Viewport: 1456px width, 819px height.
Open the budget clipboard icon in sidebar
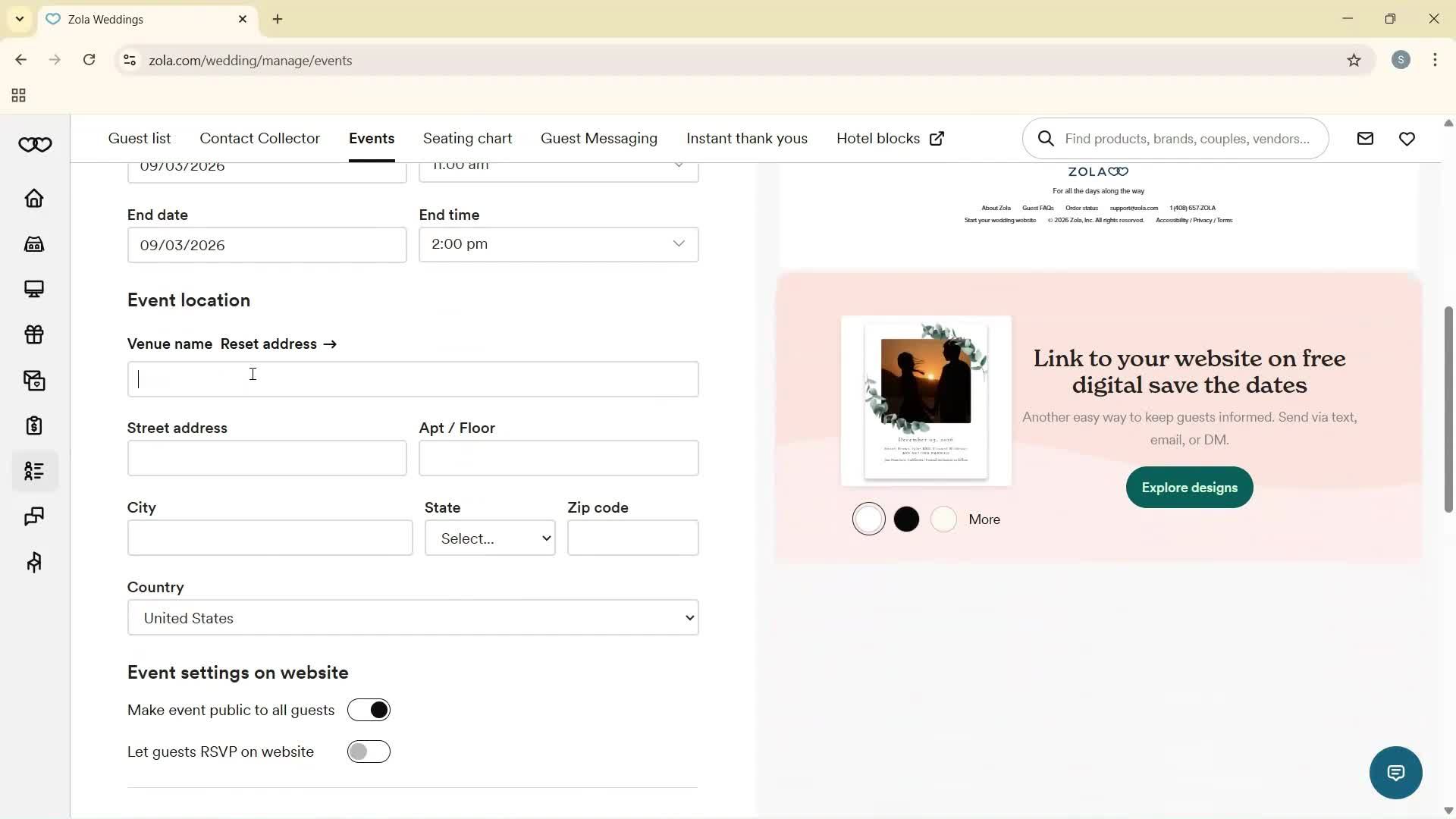pyautogui.click(x=34, y=425)
